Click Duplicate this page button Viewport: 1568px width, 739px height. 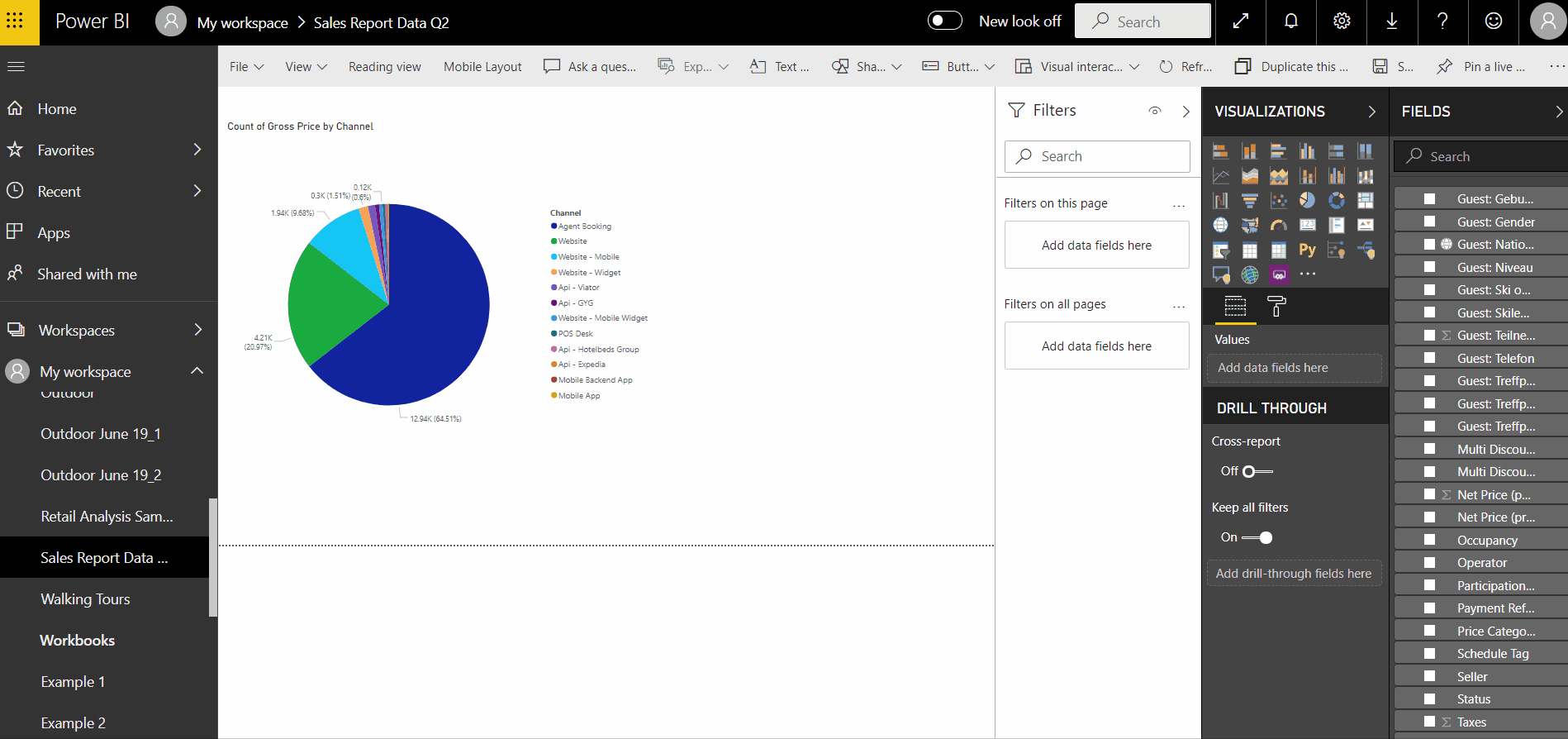click(x=1291, y=66)
